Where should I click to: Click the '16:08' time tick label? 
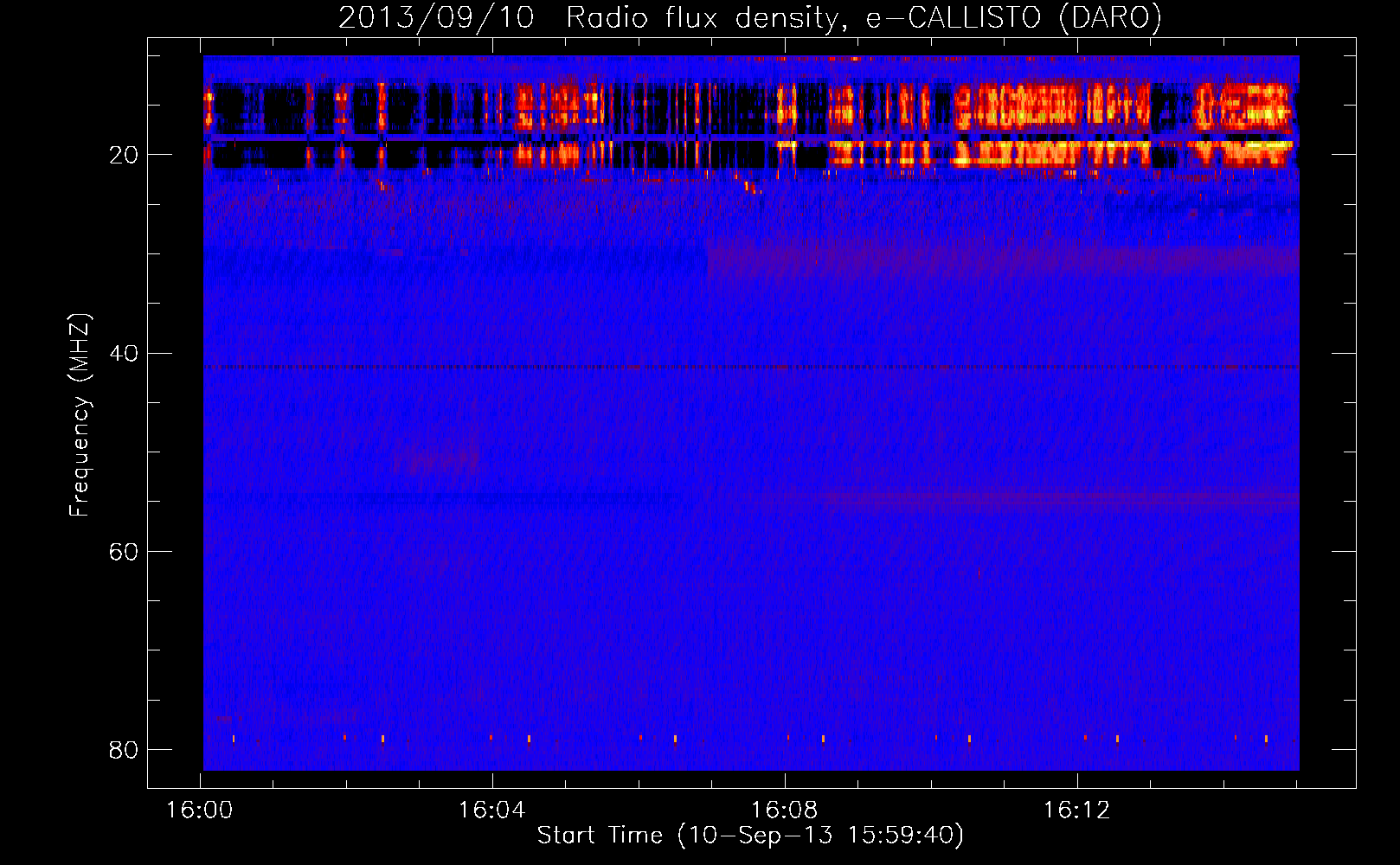click(x=785, y=811)
